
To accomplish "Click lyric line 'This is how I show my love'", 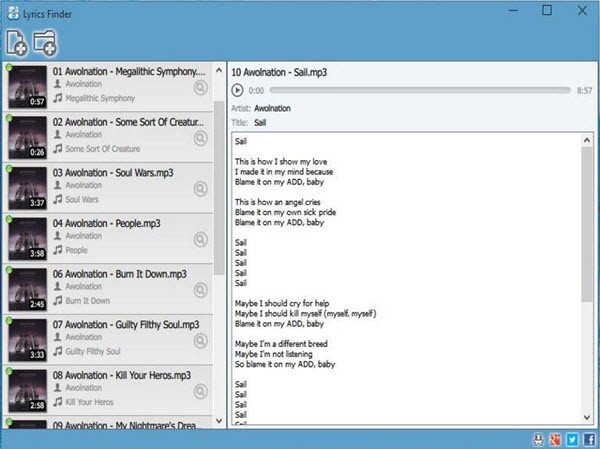I will tap(281, 162).
